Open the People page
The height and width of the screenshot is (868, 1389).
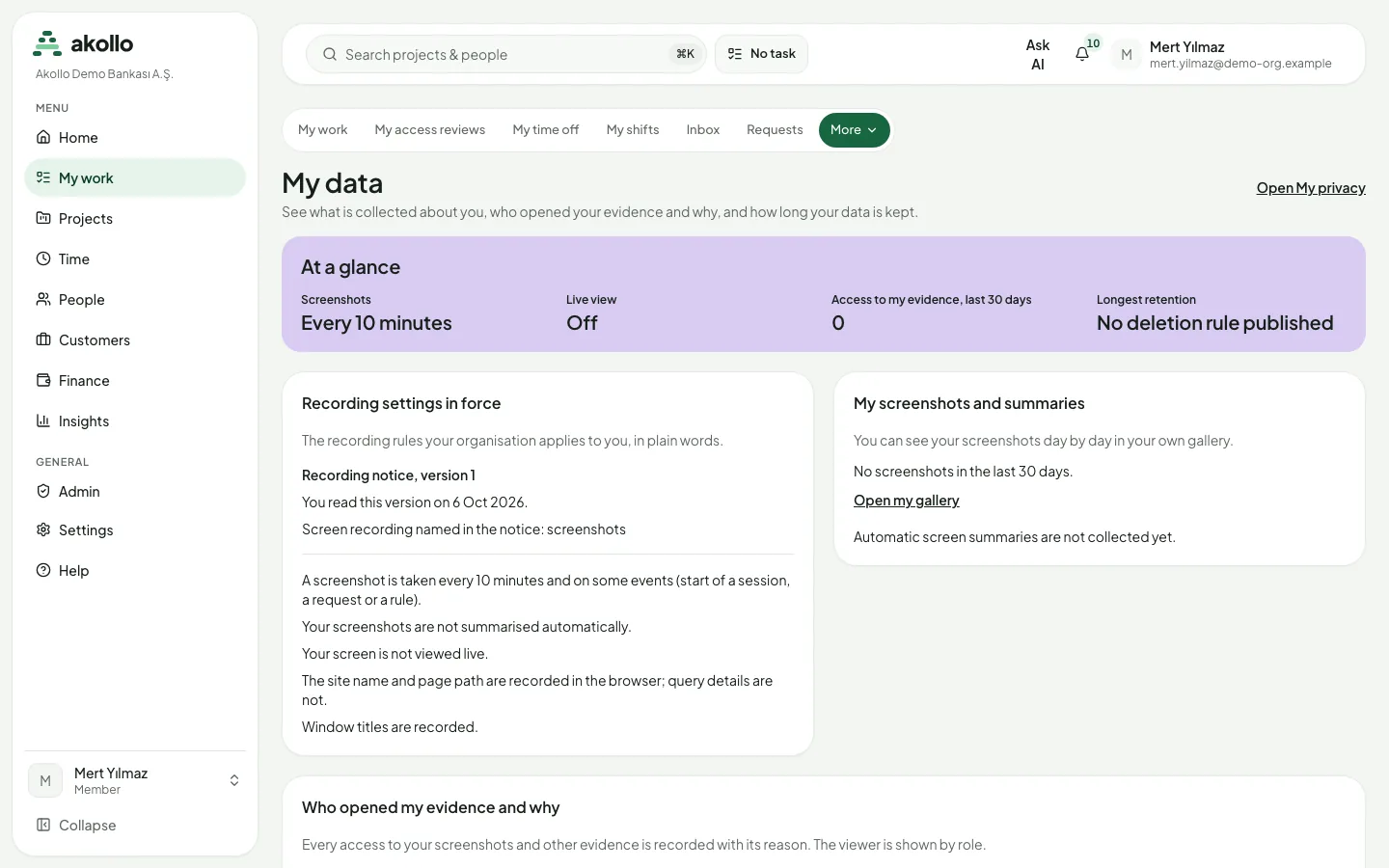[135, 300]
